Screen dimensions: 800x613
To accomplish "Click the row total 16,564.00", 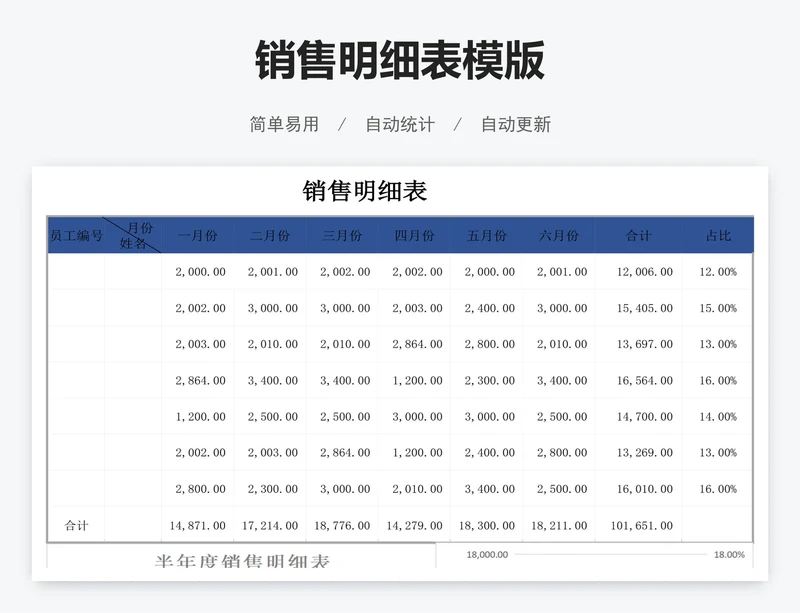I will [x=645, y=381].
